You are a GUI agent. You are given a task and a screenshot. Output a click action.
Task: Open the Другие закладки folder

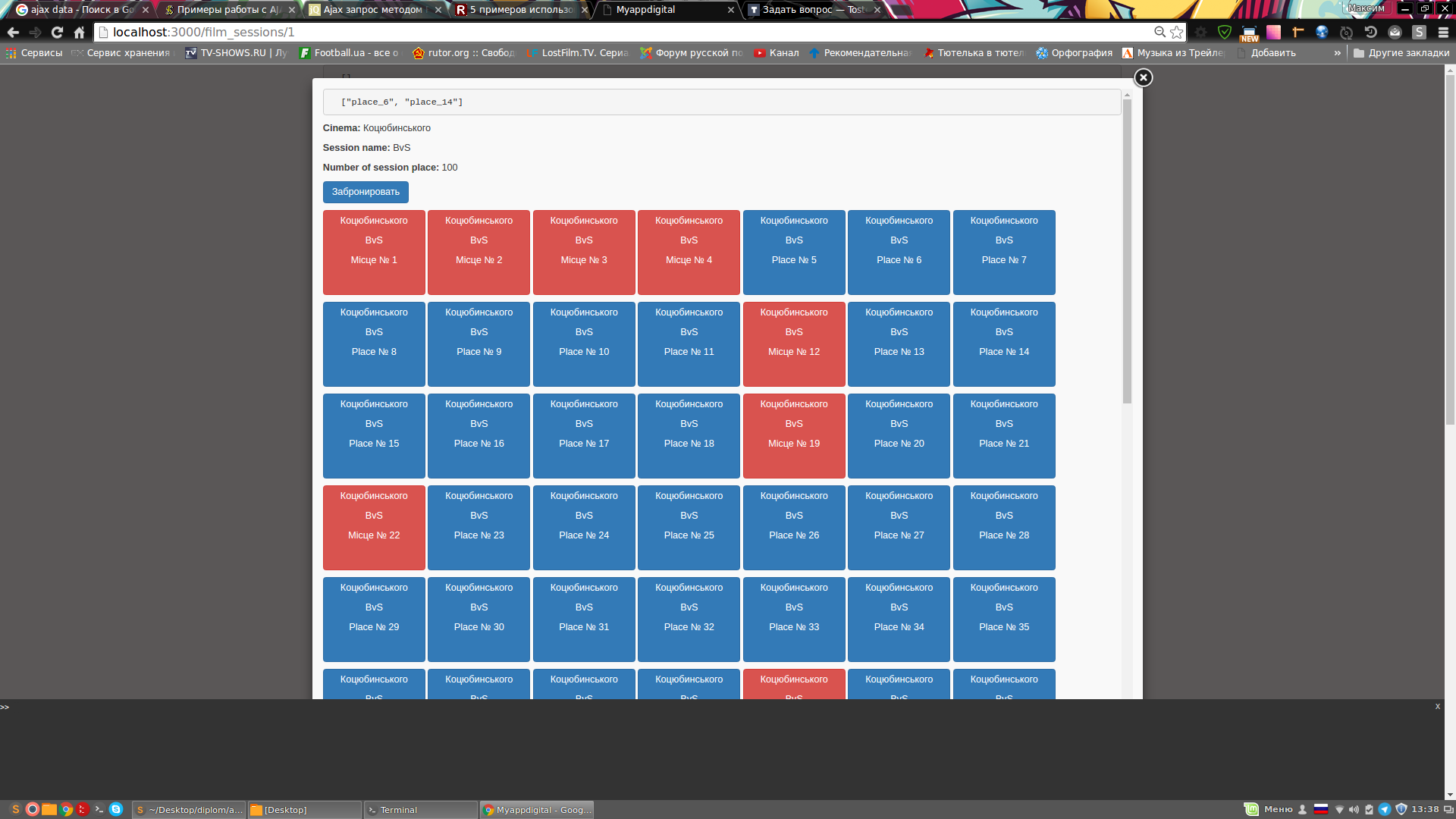pyautogui.click(x=1401, y=53)
